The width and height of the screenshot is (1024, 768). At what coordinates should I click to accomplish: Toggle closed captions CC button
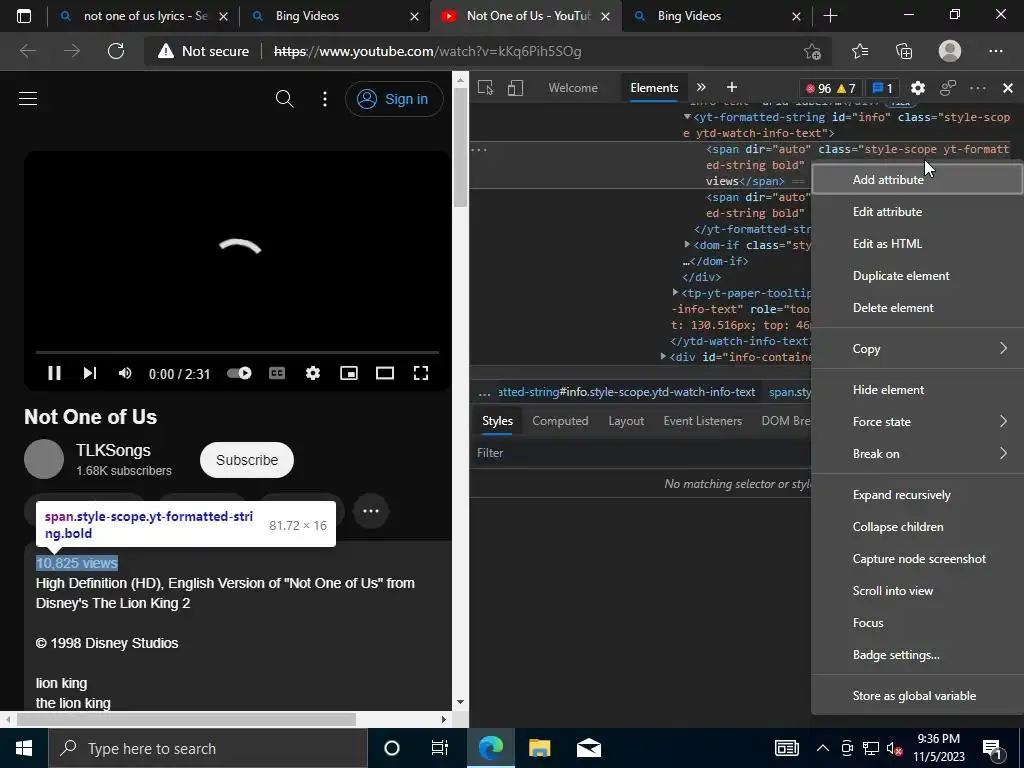pos(277,373)
